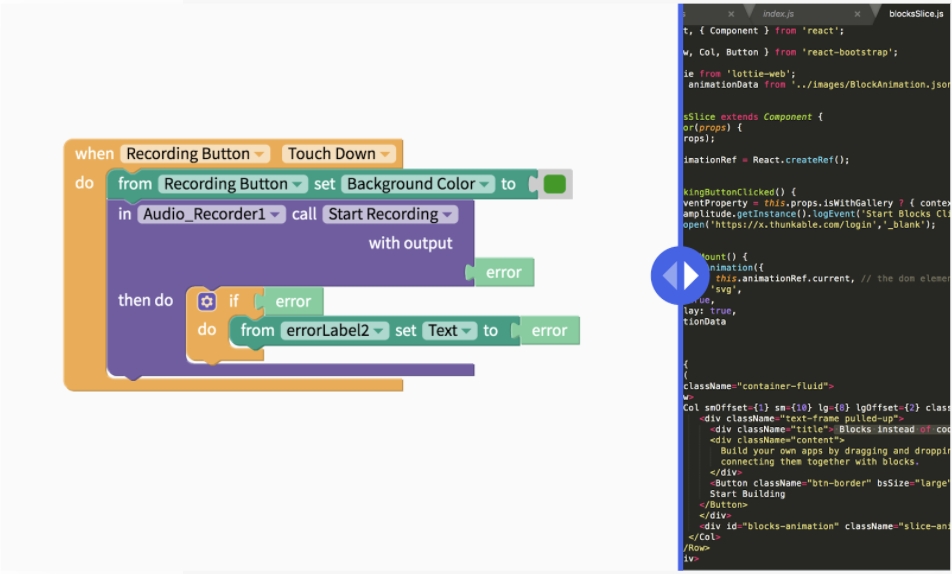Select the error block after set Text to
952x574 pixels.
pyautogui.click(x=549, y=330)
